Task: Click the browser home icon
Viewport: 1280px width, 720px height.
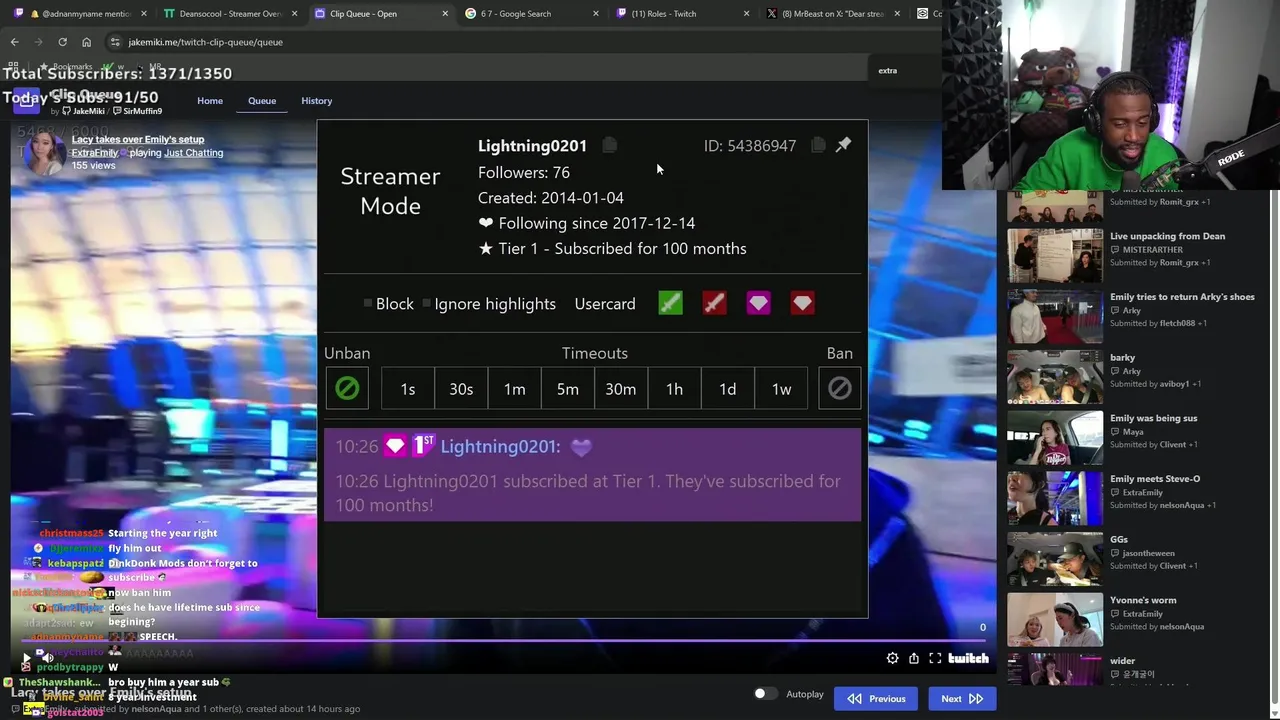Action: coord(86,42)
